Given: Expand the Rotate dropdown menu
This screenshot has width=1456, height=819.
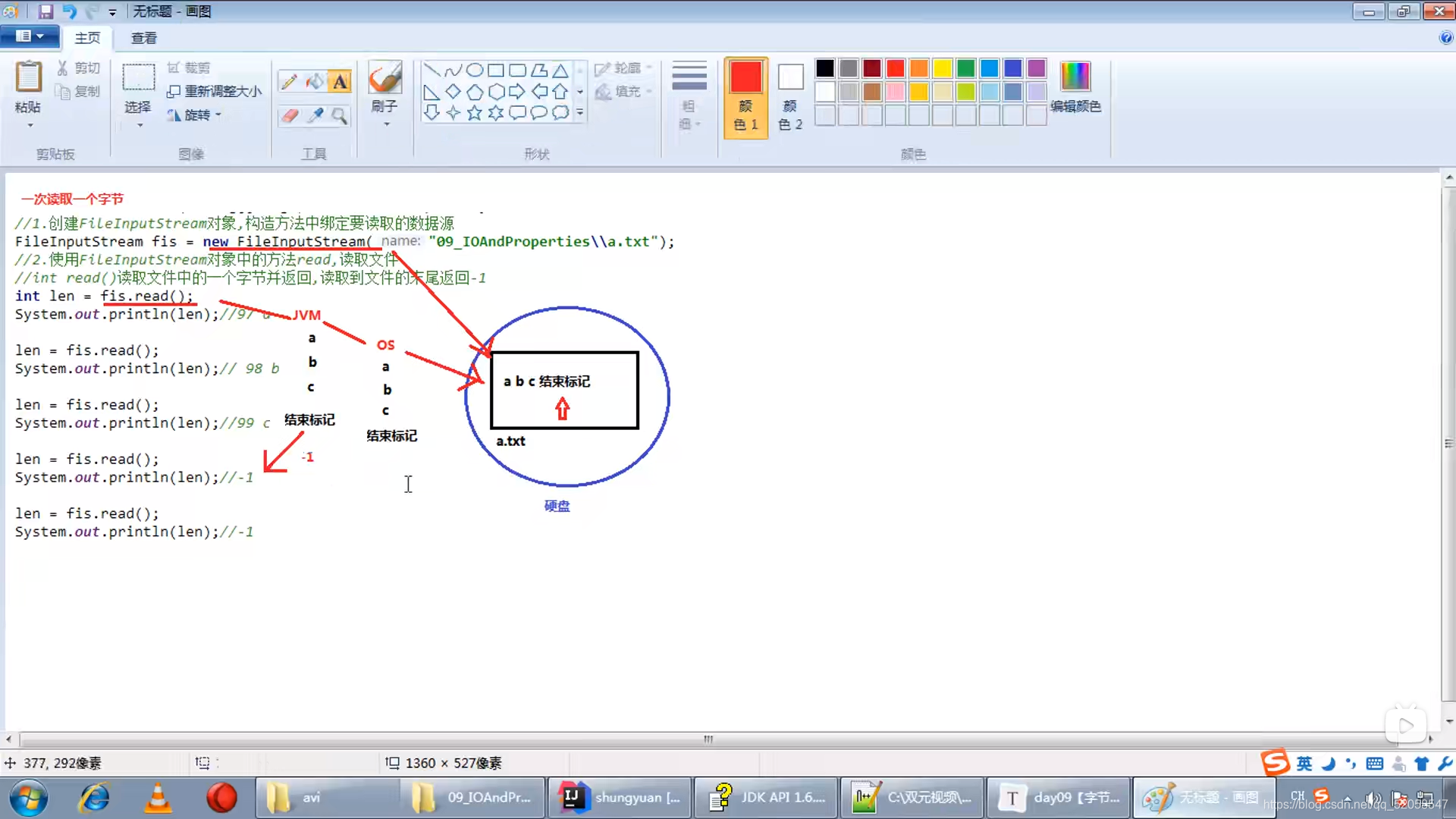Looking at the screenshot, I should [x=218, y=115].
